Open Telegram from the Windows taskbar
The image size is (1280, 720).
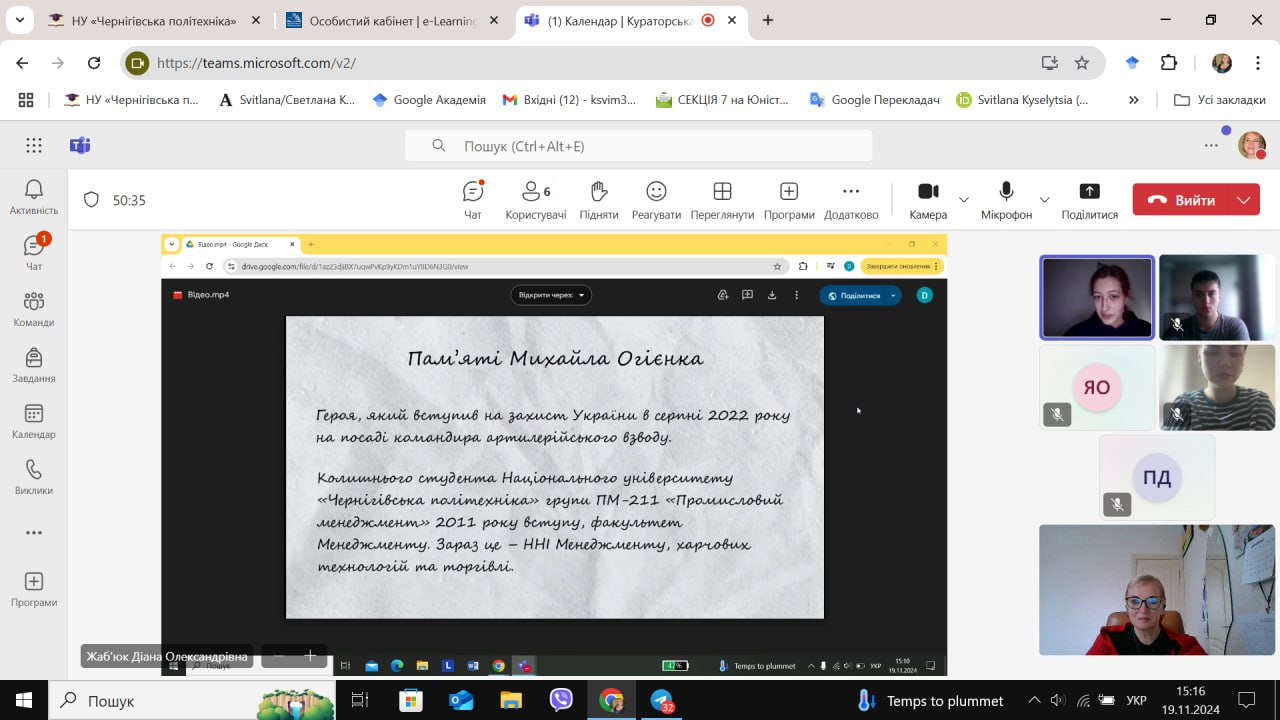(x=662, y=700)
